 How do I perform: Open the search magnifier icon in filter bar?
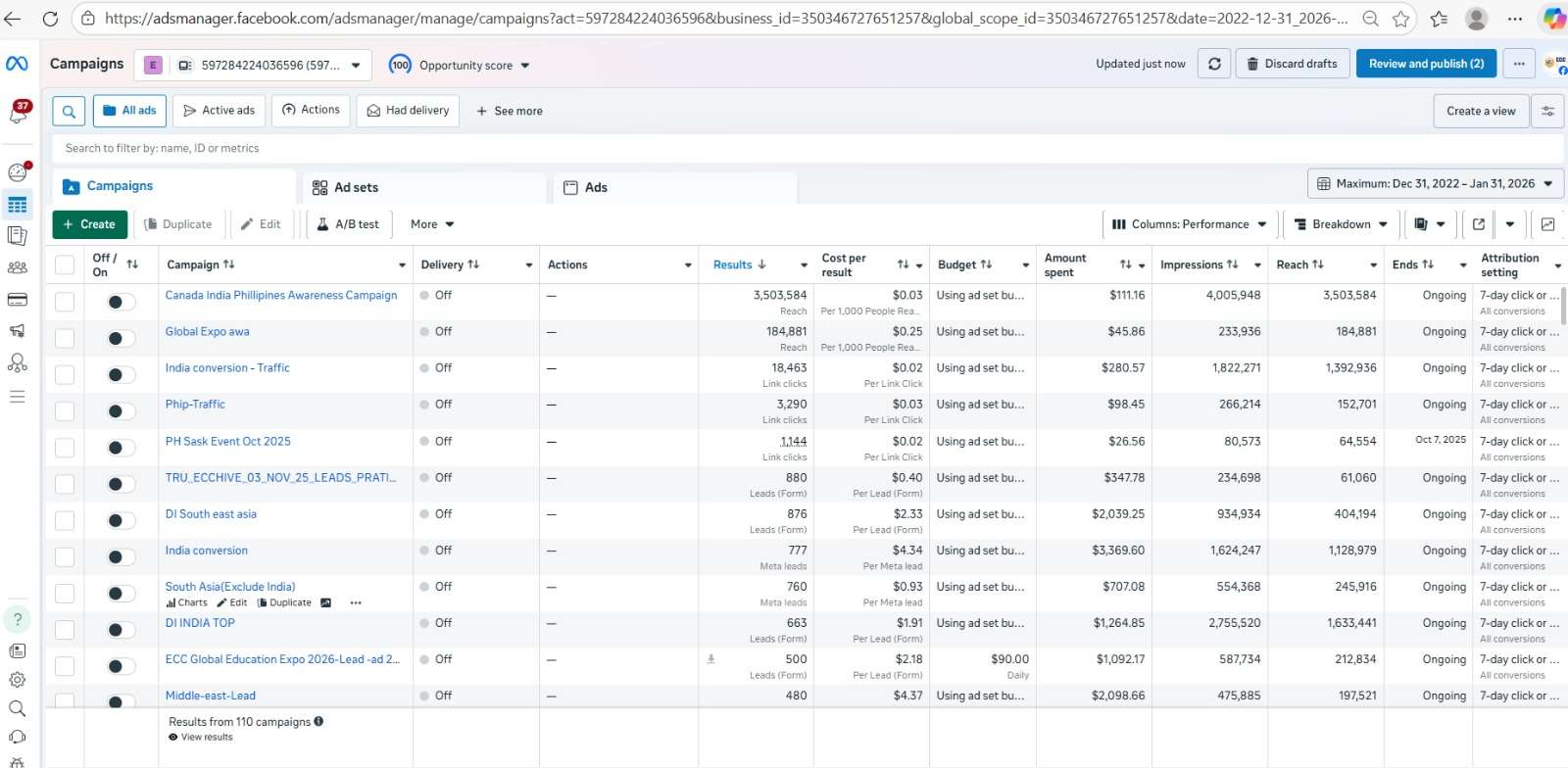69,111
